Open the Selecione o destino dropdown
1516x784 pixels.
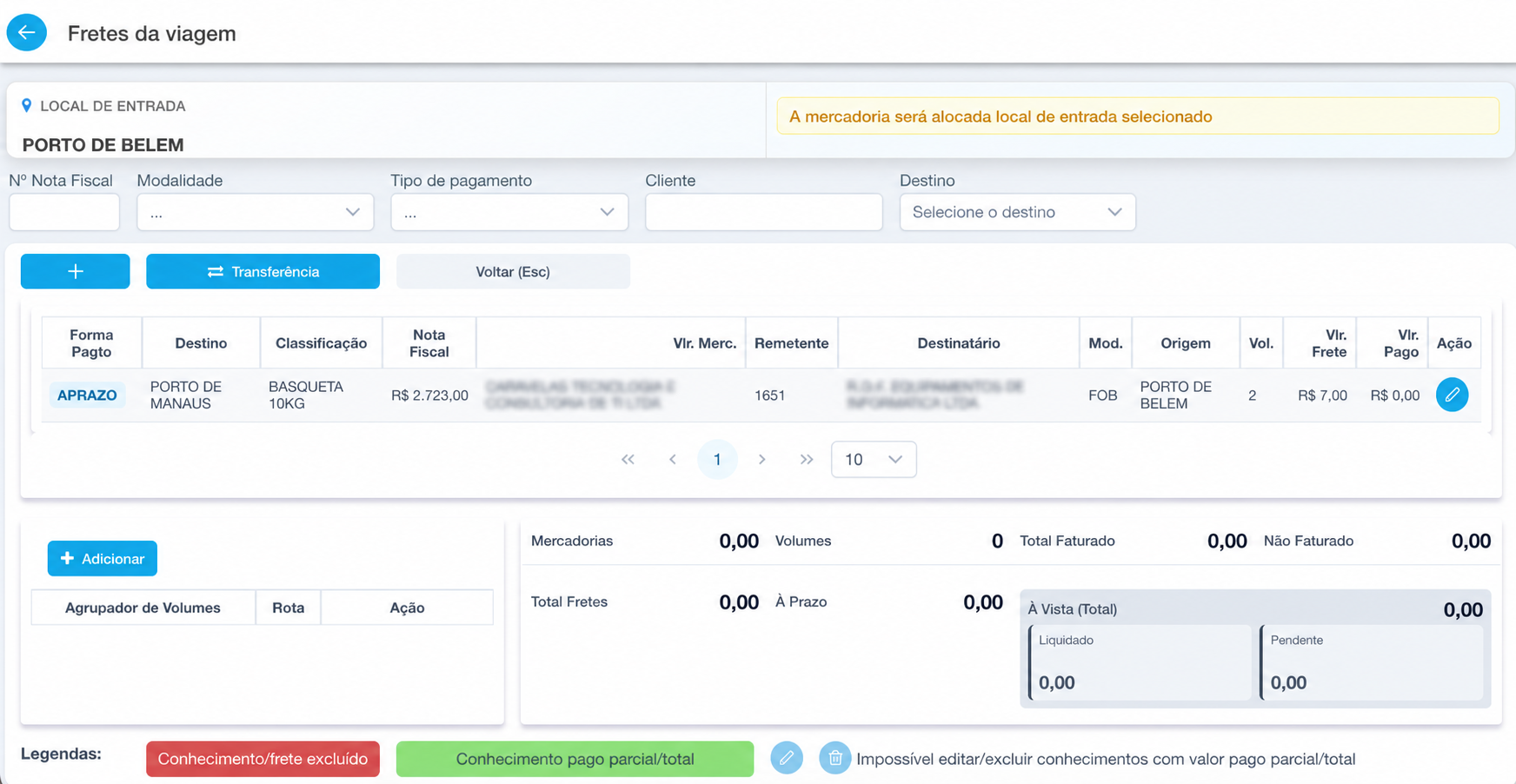point(1017,212)
